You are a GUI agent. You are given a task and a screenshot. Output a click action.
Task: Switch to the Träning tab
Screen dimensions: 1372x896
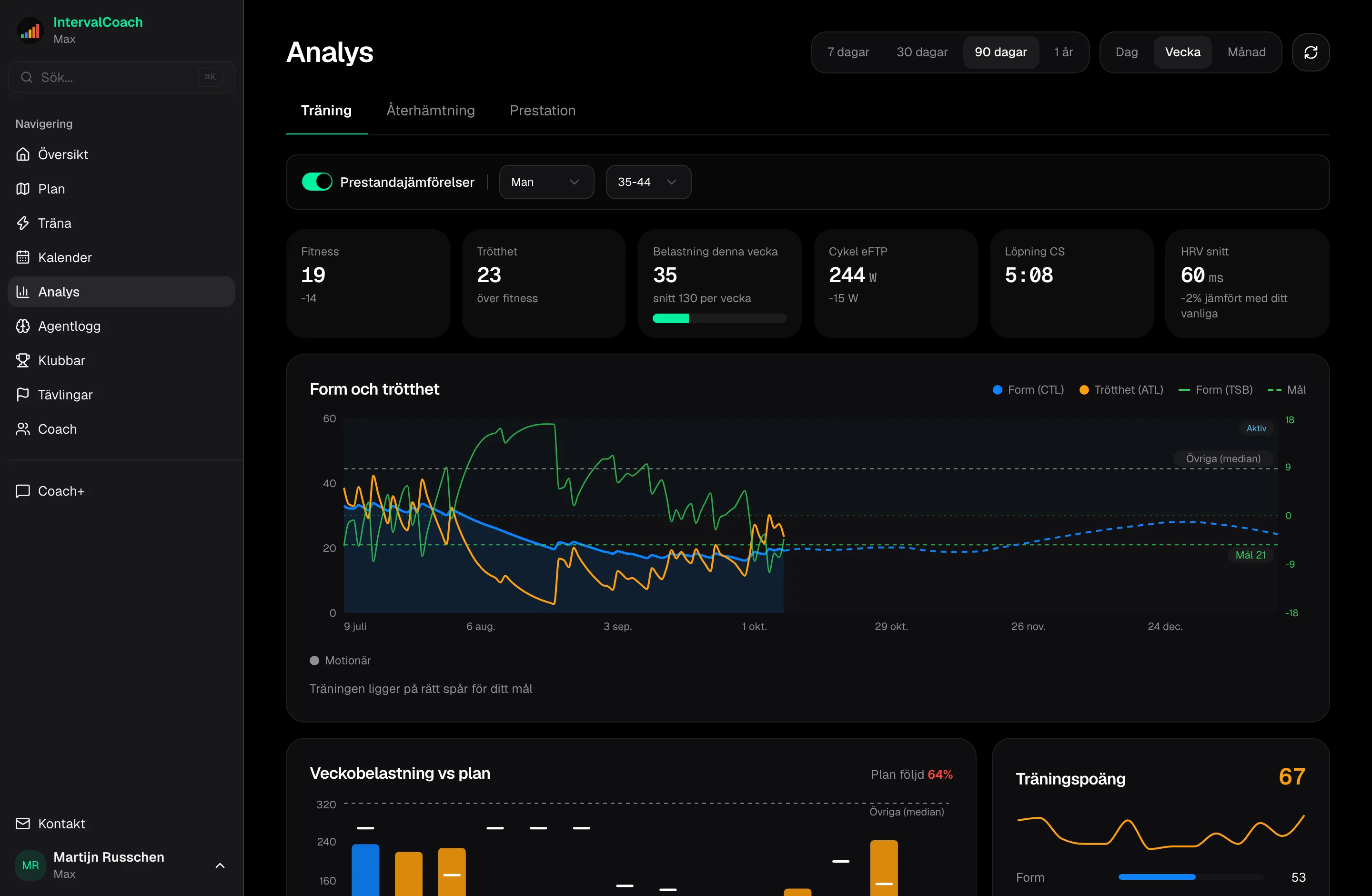(326, 110)
